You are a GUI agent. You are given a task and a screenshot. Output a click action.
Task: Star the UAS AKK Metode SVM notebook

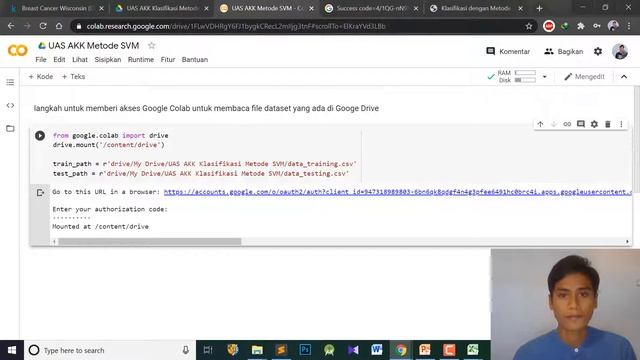(151, 45)
